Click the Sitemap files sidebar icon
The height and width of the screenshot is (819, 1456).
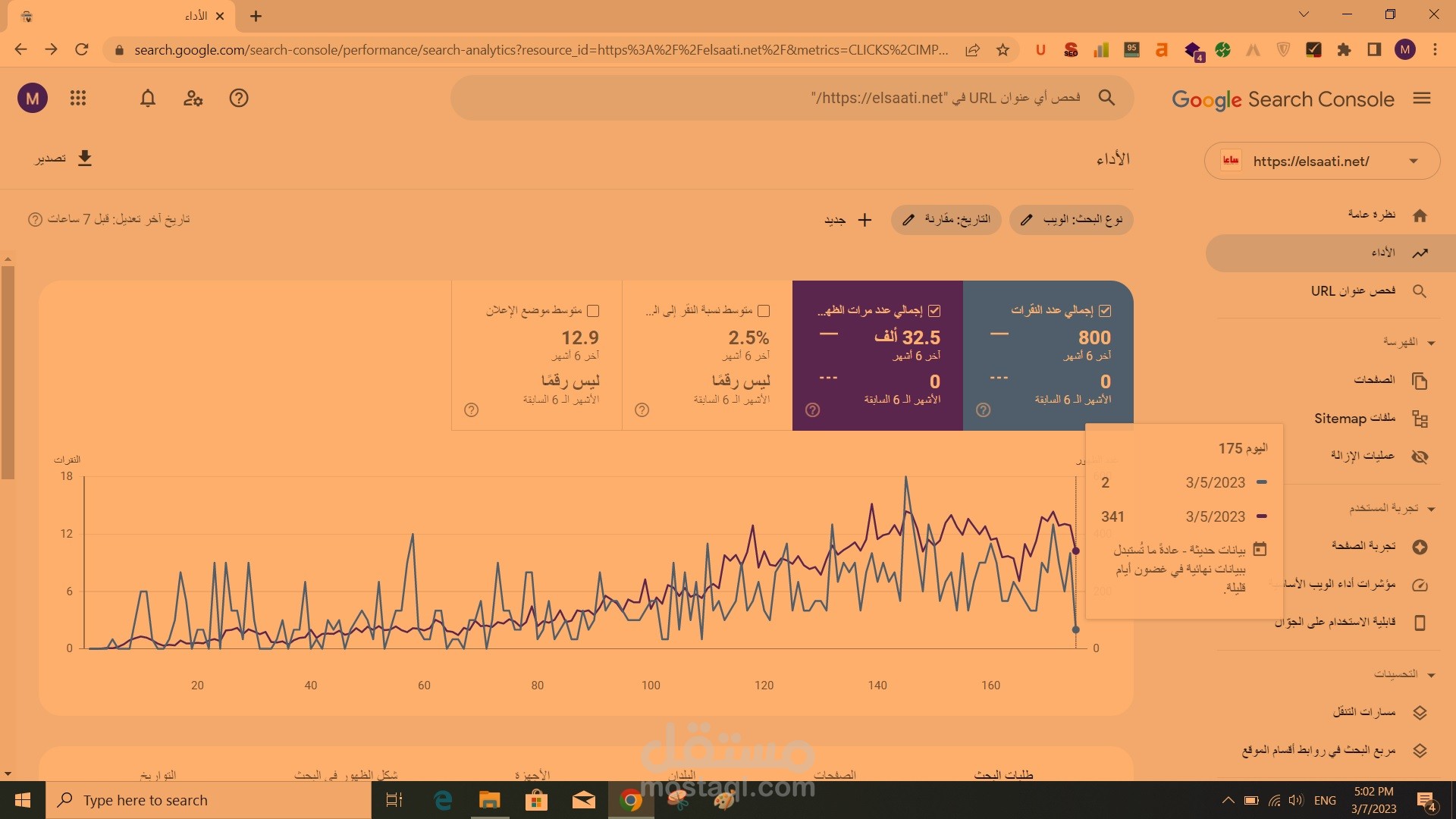(x=1420, y=419)
